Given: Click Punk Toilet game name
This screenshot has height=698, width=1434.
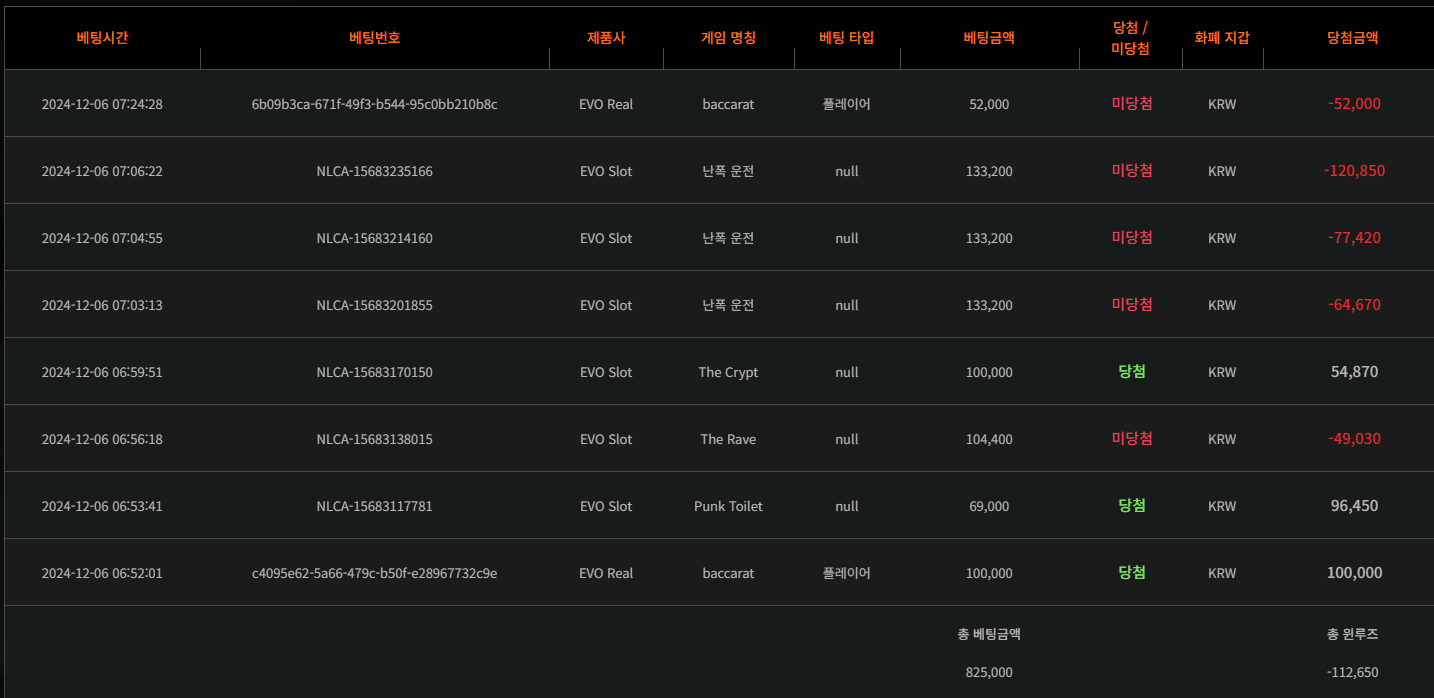Looking at the screenshot, I should (x=728, y=506).
